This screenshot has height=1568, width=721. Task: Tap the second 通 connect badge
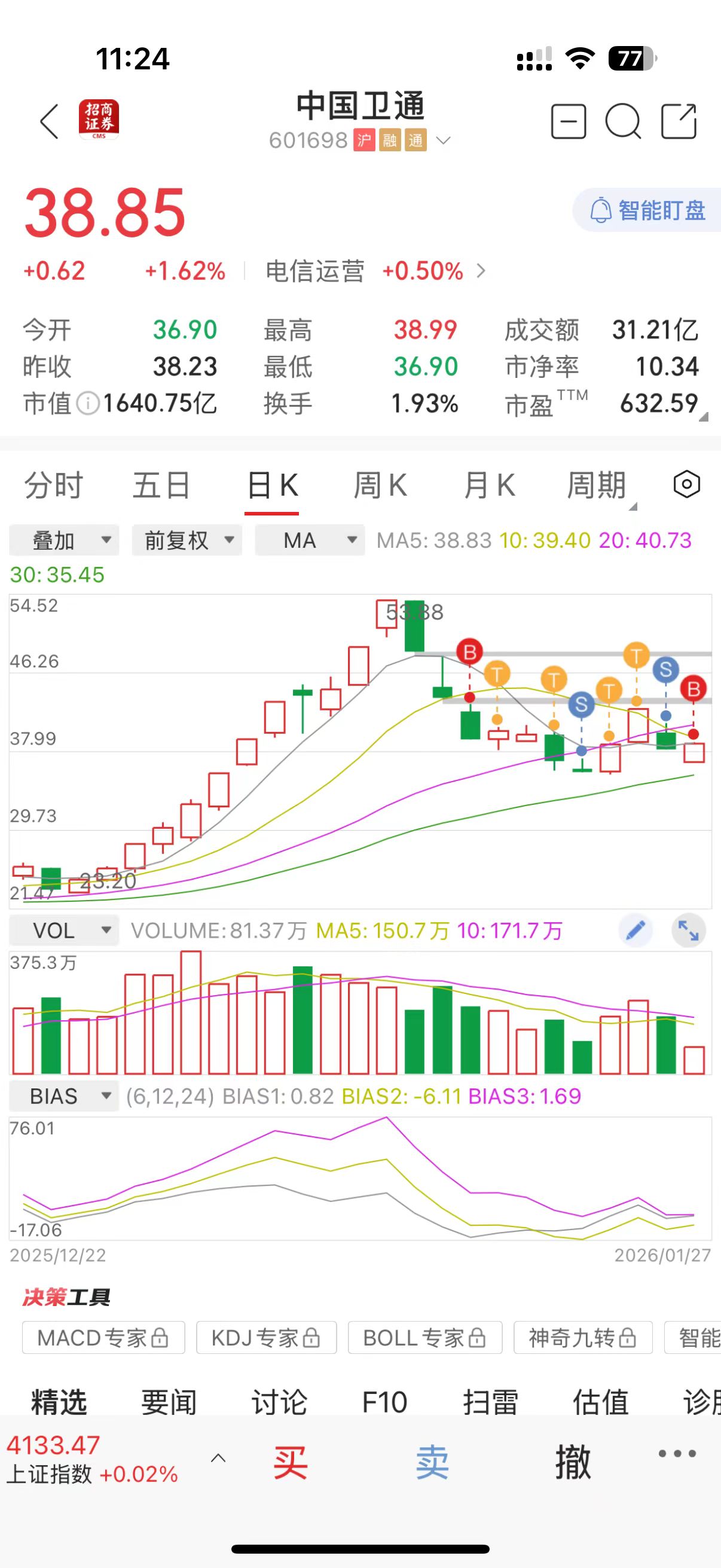416,141
